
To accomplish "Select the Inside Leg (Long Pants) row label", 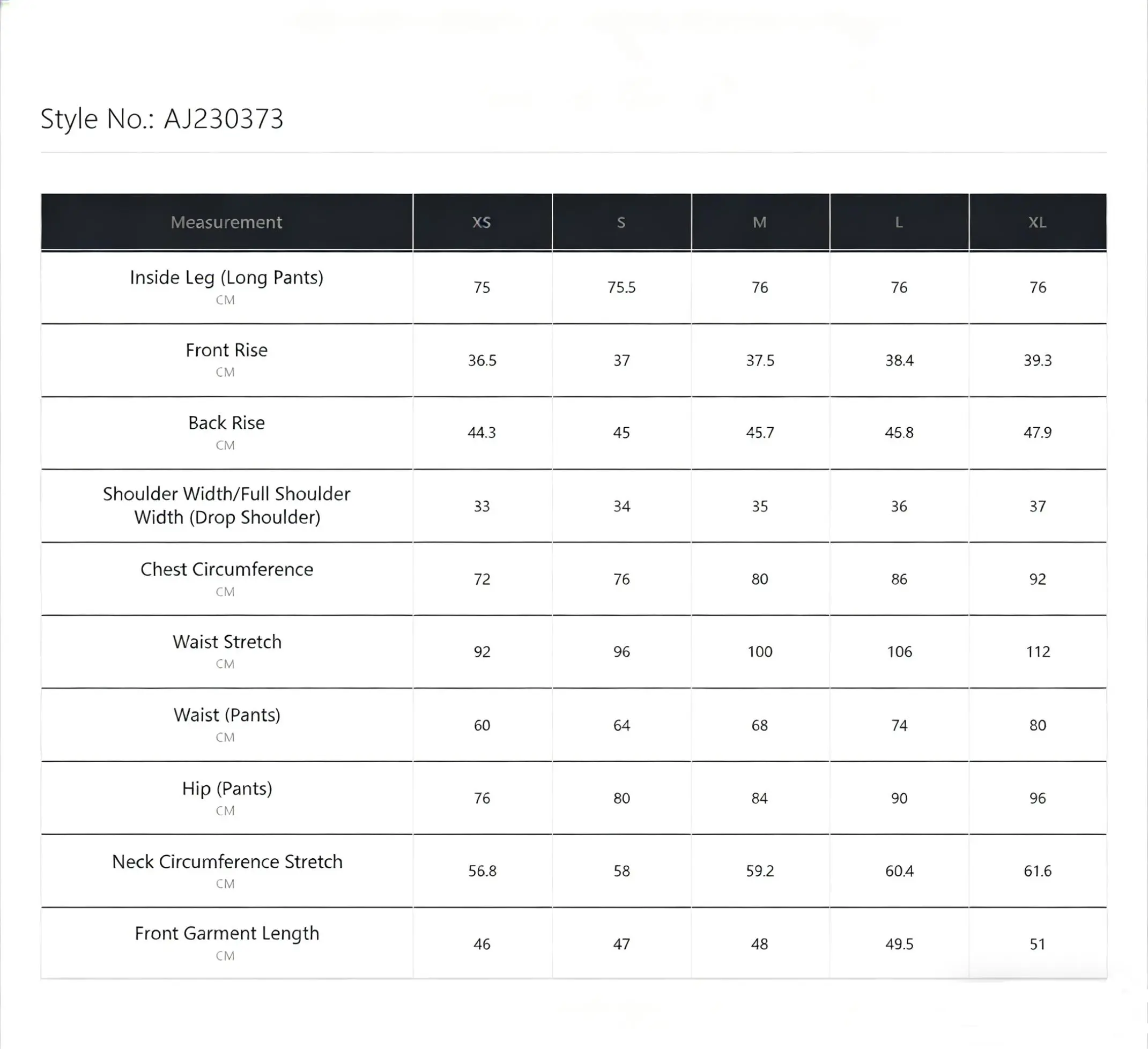I will coord(227,278).
